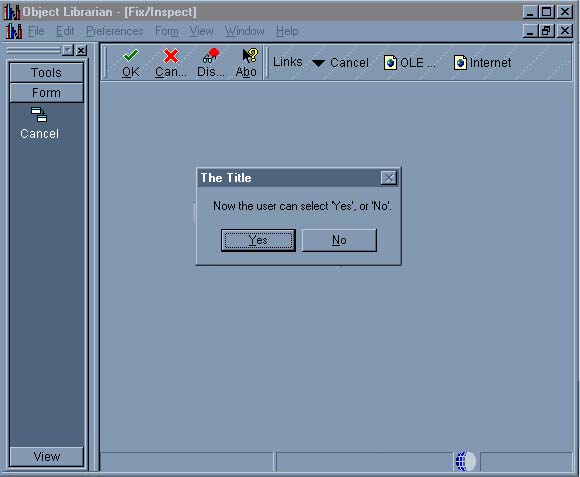Open the Window menu
The width and height of the screenshot is (580, 477).
(x=245, y=31)
